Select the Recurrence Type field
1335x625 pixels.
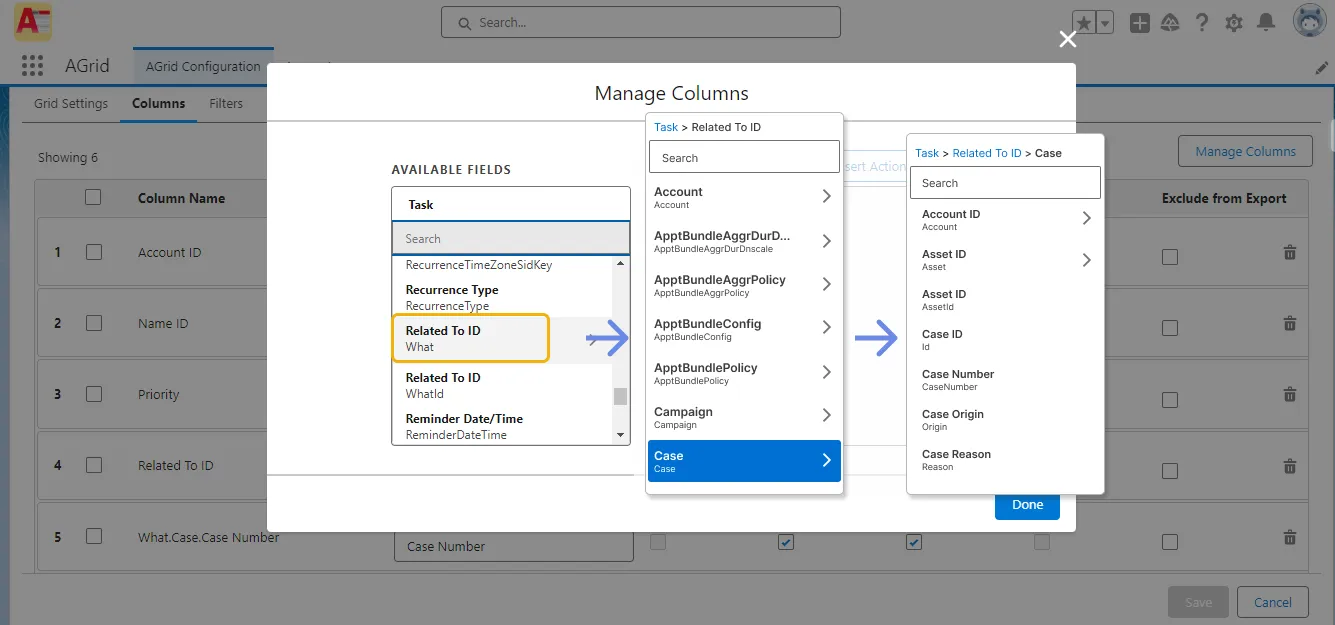[501, 297]
